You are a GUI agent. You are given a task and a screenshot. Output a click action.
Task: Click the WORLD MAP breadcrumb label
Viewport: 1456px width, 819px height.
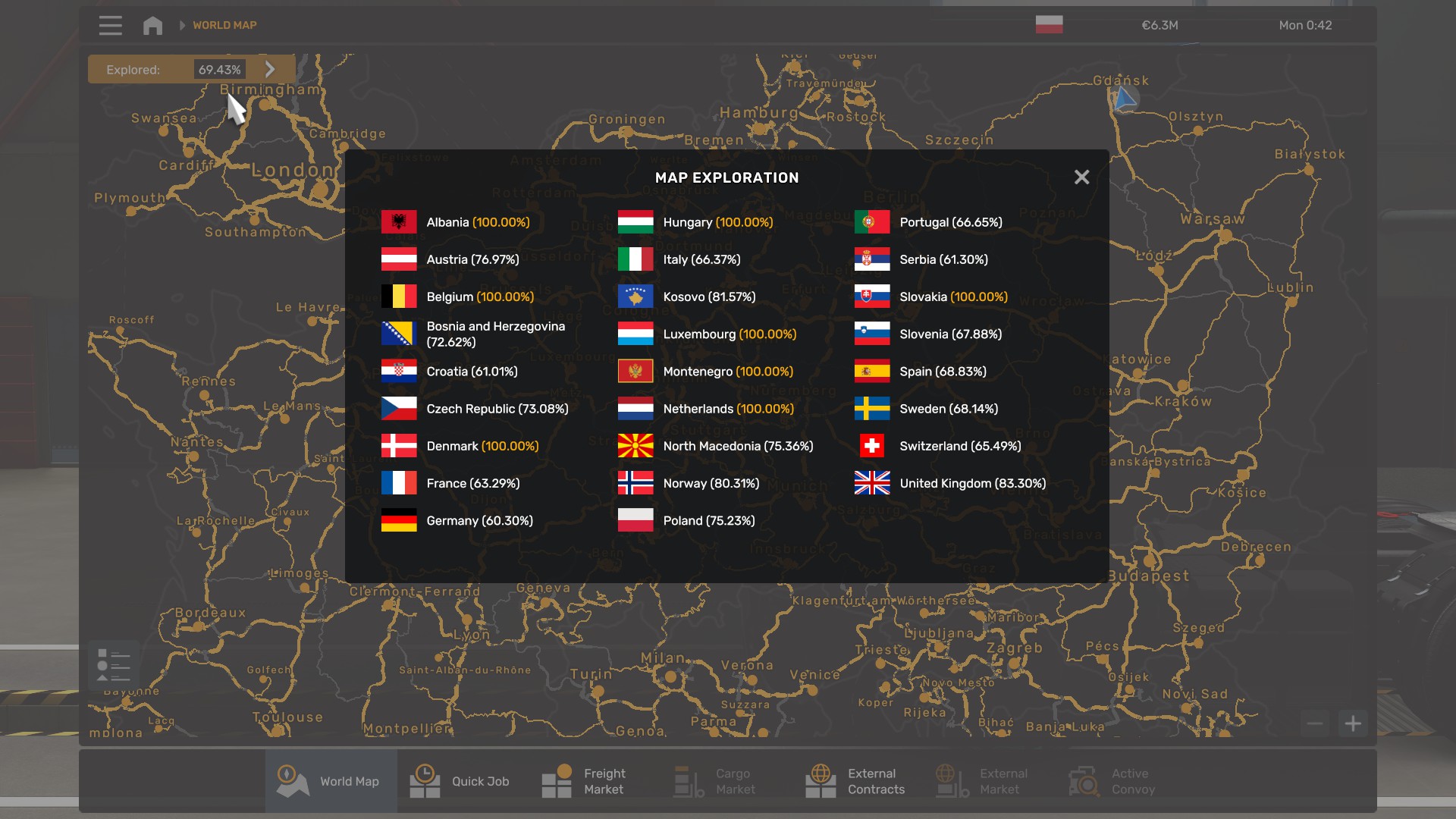point(224,25)
